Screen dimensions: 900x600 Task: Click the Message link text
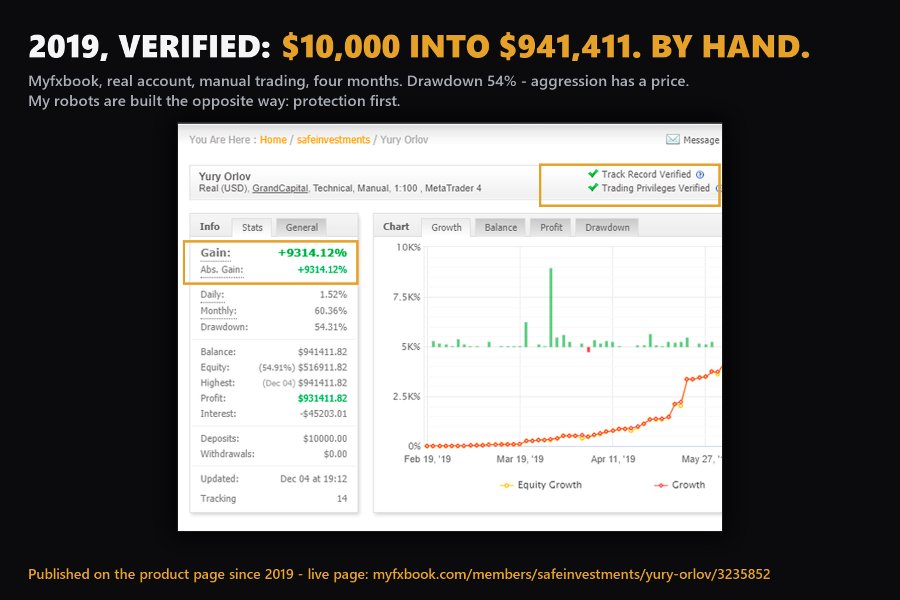tap(701, 140)
